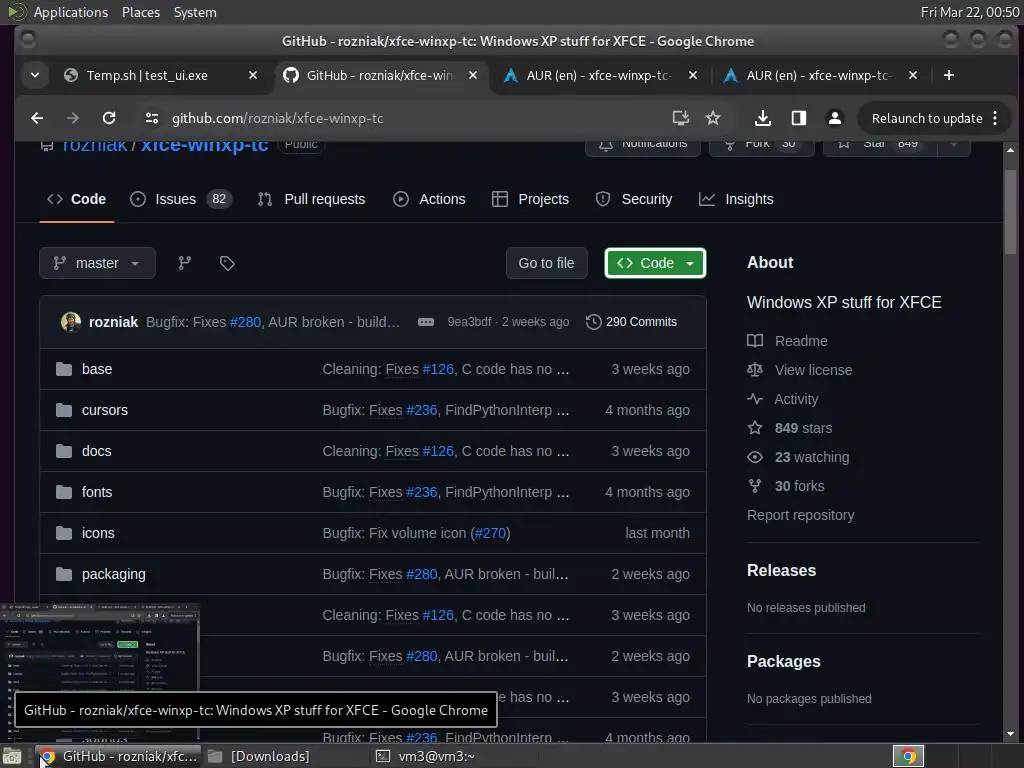Reload the GitHub page
This screenshot has height=768, width=1024.
pyautogui.click(x=109, y=118)
